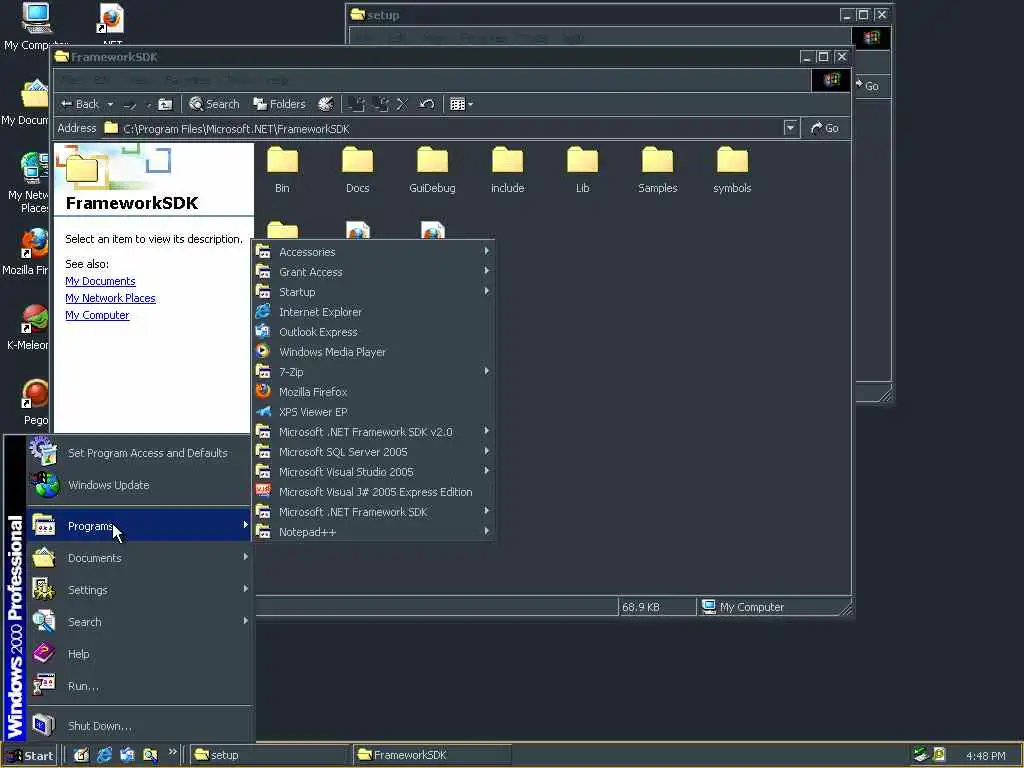The width and height of the screenshot is (1024, 768).
Task: Open the Back history dropdown arrow
Action: pyautogui.click(x=110, y=104)
